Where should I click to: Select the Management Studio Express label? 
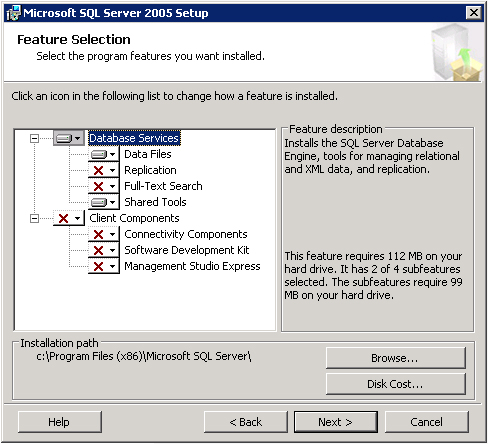coord(192,266)
